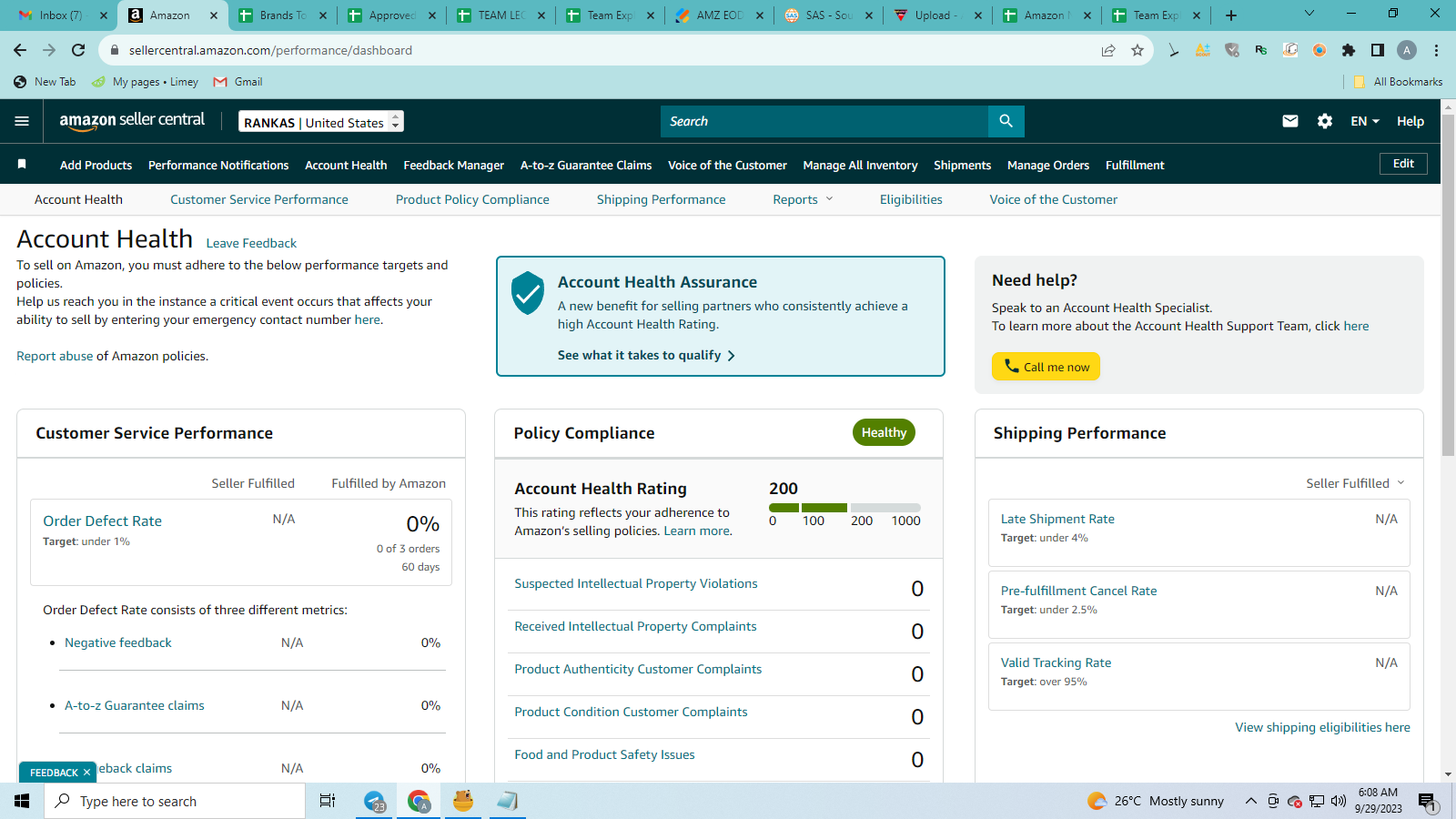The height and width of the screenshot is (819, 1456).
Task: Launch Chrome from the taskbar
Action: pos(419,801)
